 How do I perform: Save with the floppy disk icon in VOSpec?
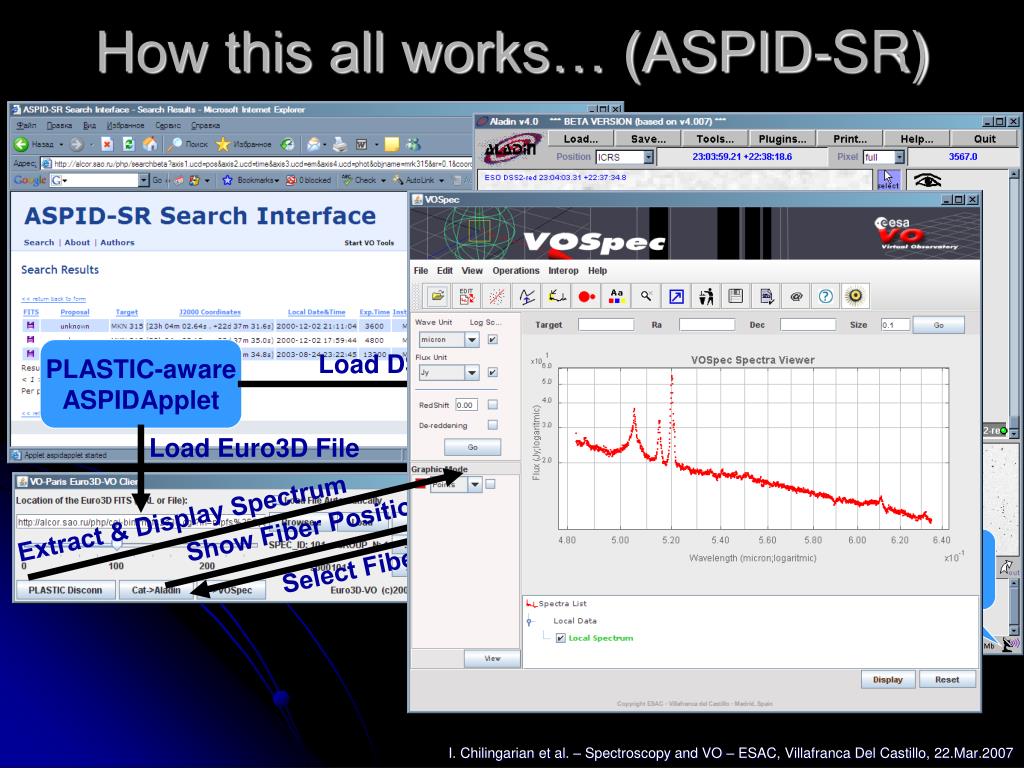[736, 296]
